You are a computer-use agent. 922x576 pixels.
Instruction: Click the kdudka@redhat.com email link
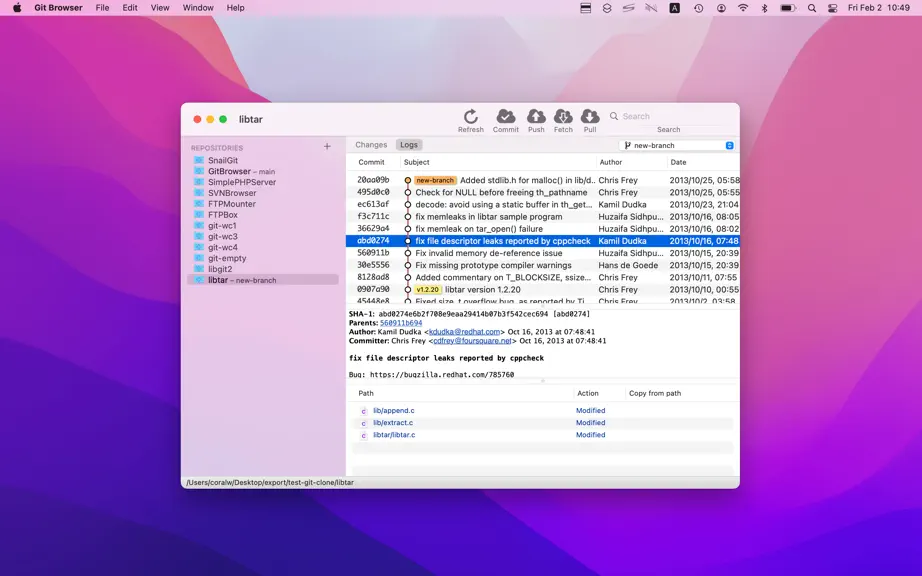coord(465,331)
